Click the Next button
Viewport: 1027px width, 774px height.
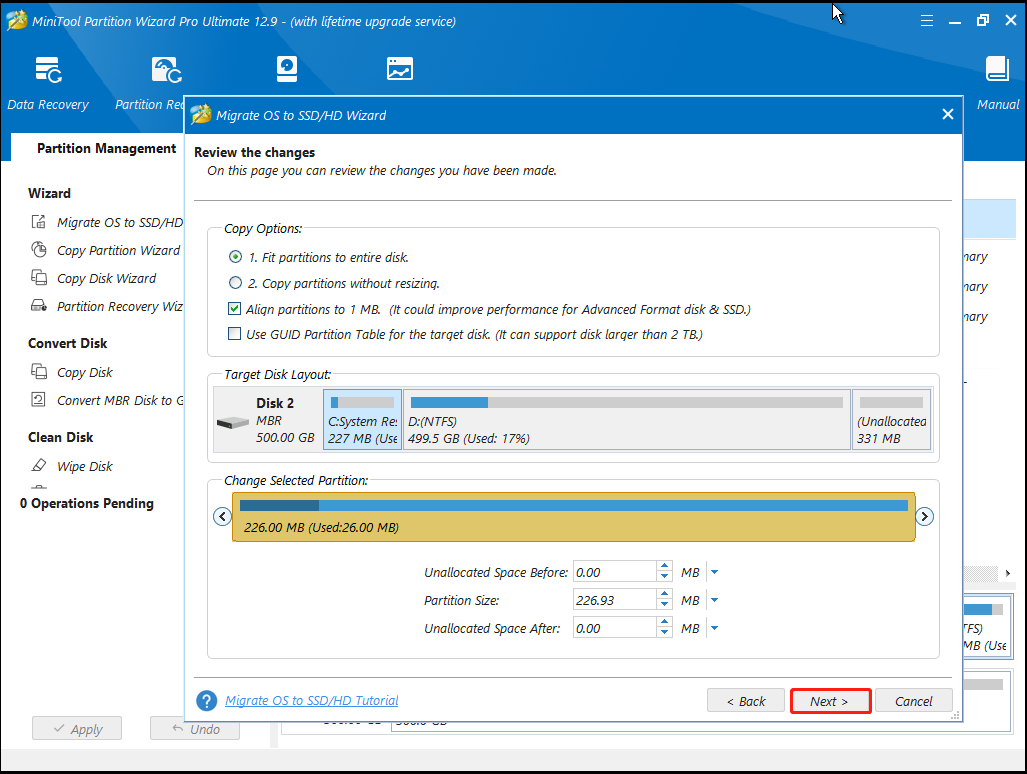(830, 701)
